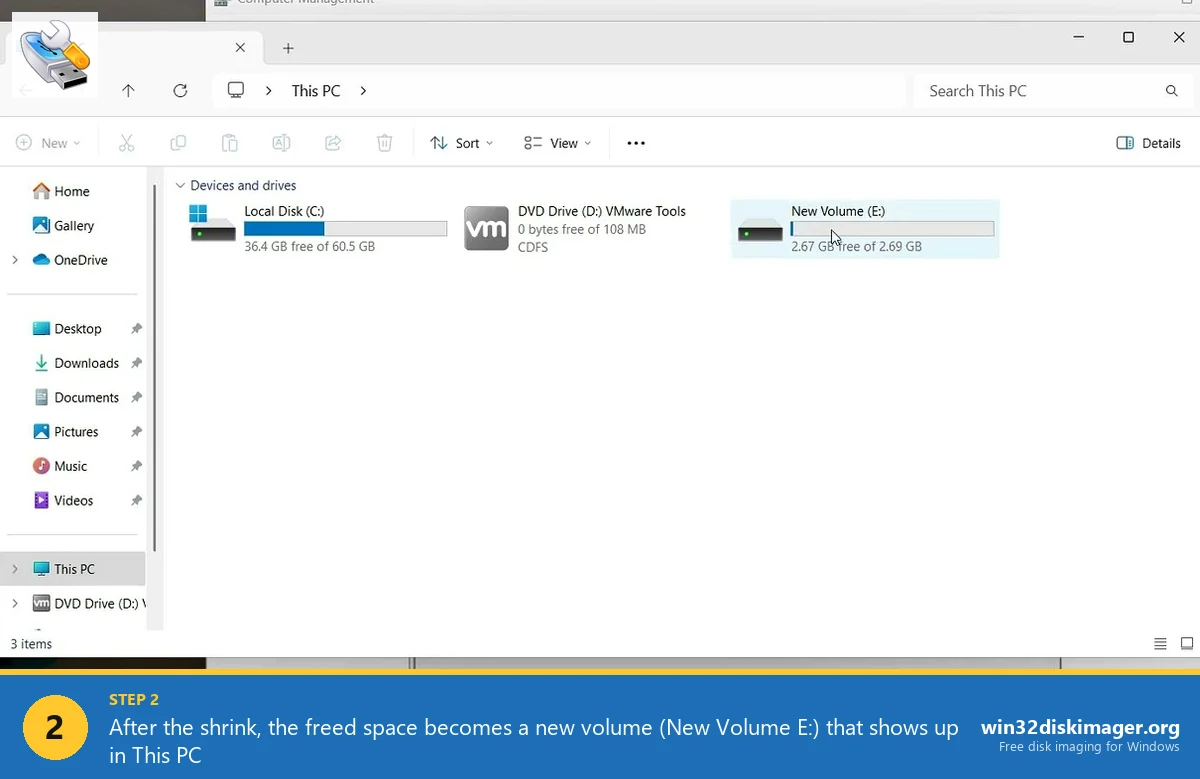
Task: Toggle the Details pane
Action: pos(1148,143)
